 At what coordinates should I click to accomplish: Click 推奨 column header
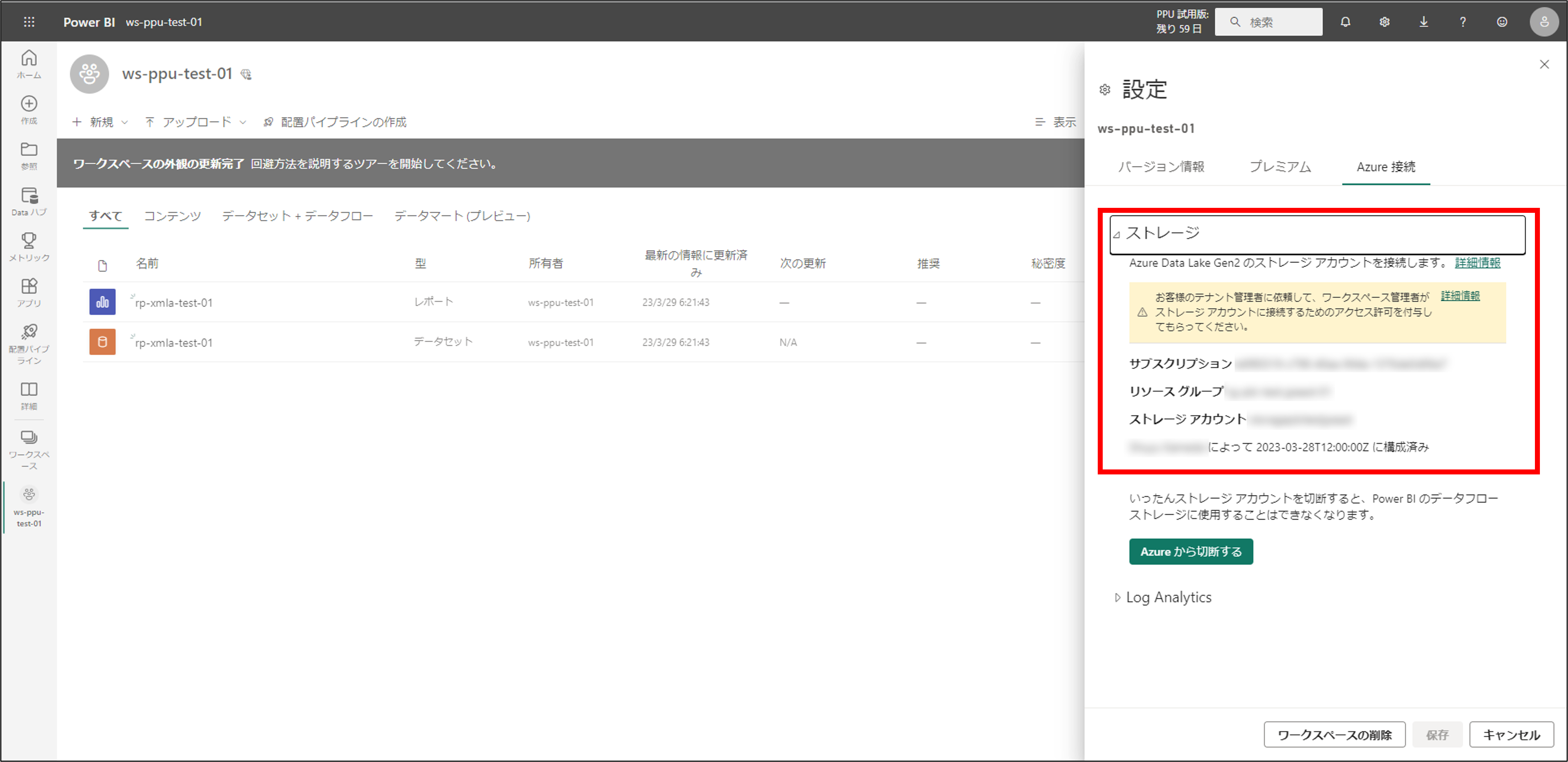pyautogui.click(x=929, y=263)
